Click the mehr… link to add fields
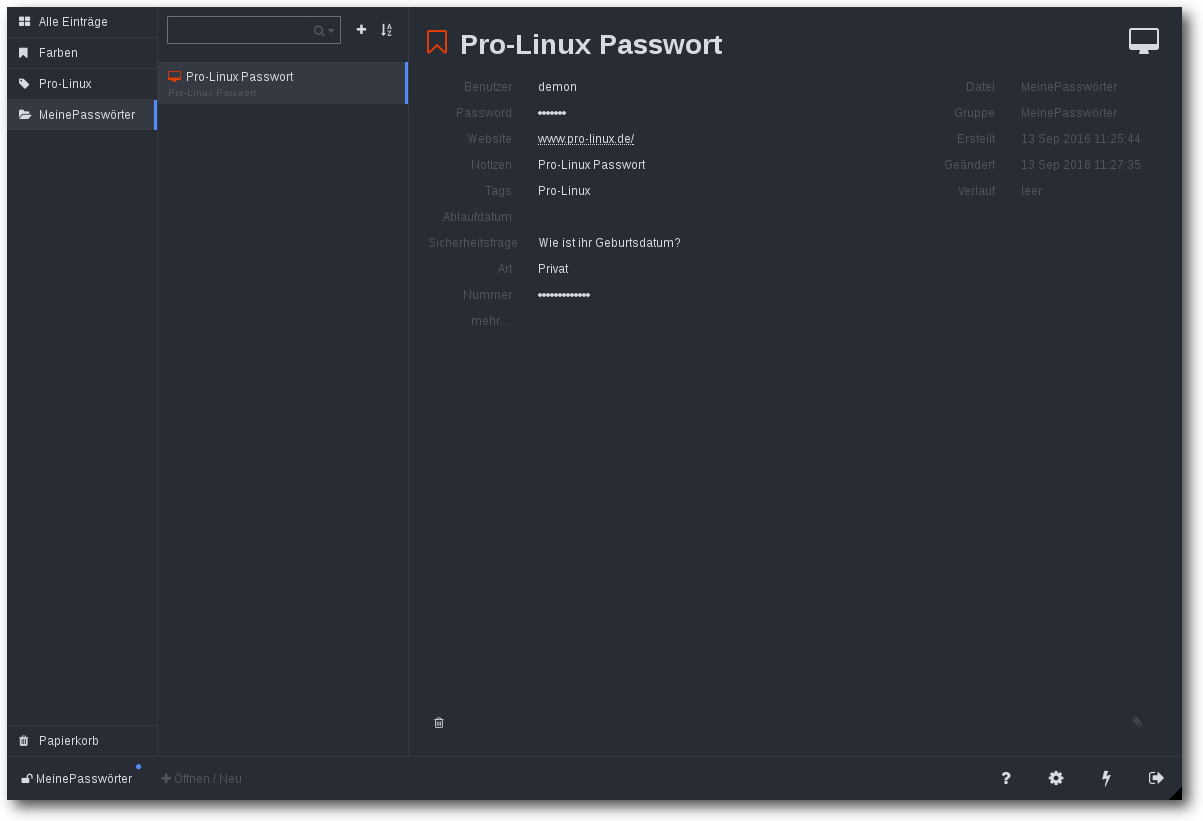Image resolution: width=1203 pixels, height=821 pixels. [491, 321]
